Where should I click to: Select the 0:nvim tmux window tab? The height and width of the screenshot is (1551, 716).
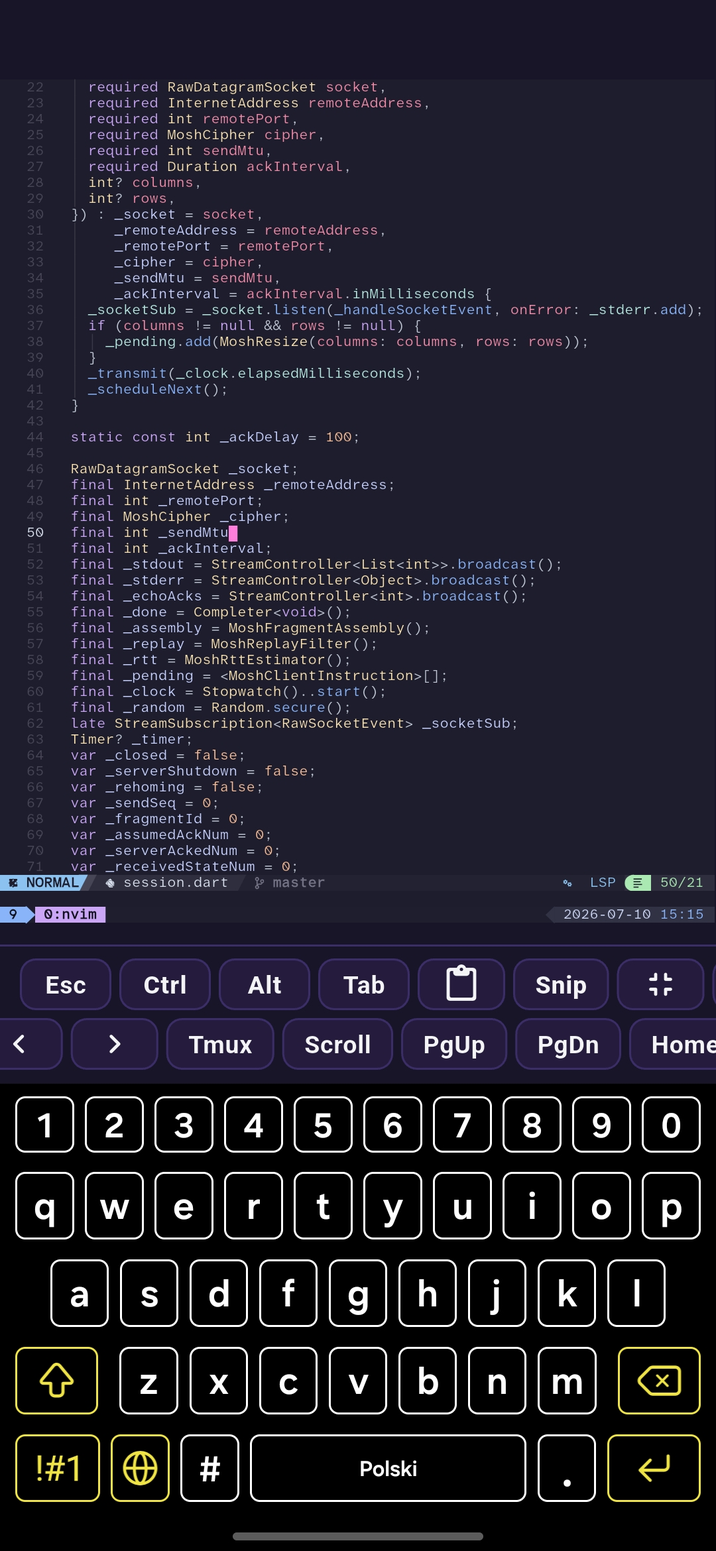(x=70, y=914)
